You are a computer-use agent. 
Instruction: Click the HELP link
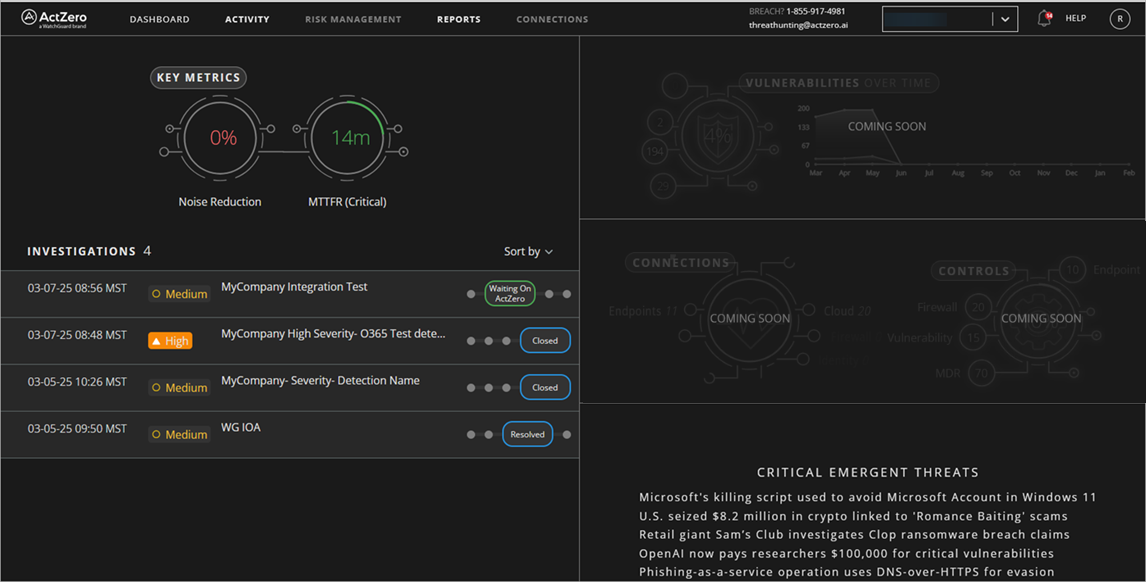tap(1075, 18)
